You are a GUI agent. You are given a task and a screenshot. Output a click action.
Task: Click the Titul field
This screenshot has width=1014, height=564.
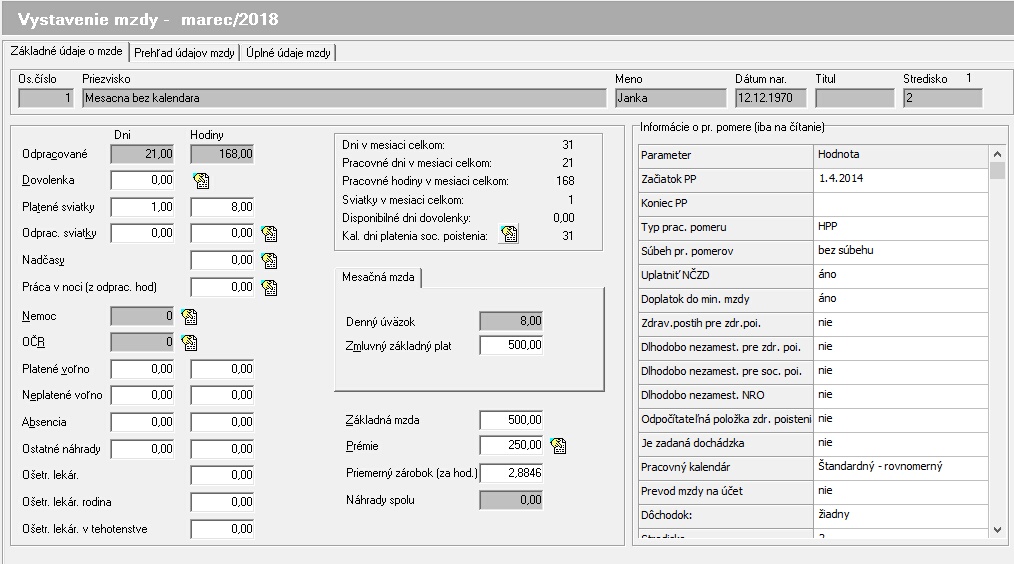[x=855, y=98]
